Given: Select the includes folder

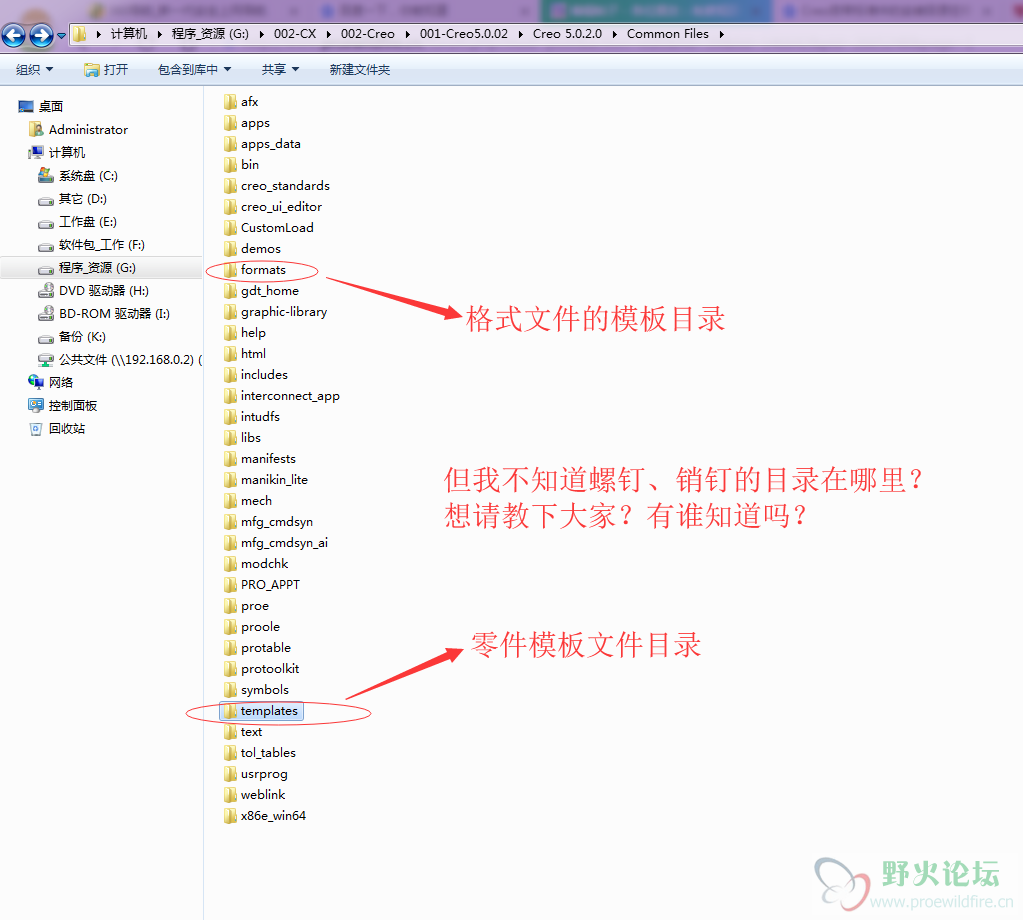Looking at the screenshot, I should pyautogui.click(x=256, y=375).
